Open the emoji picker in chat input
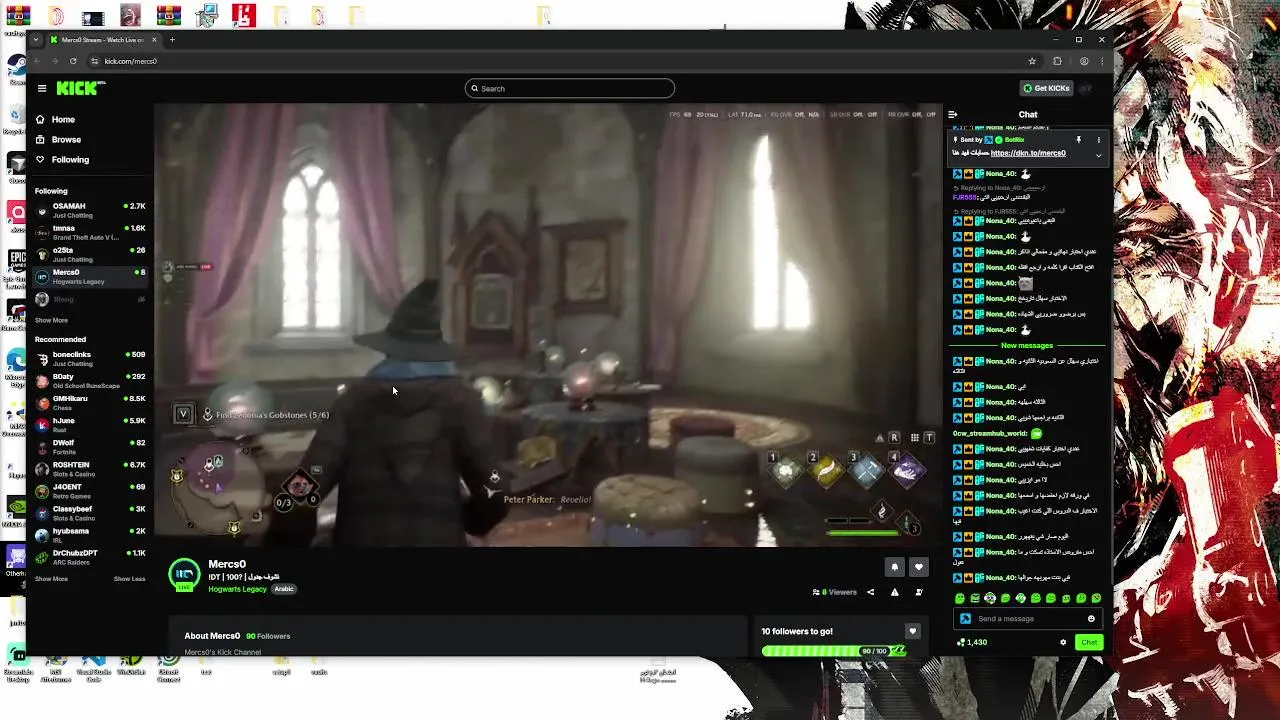The width and height of the screenshot is (1280, 720). tap(1091, 618)
